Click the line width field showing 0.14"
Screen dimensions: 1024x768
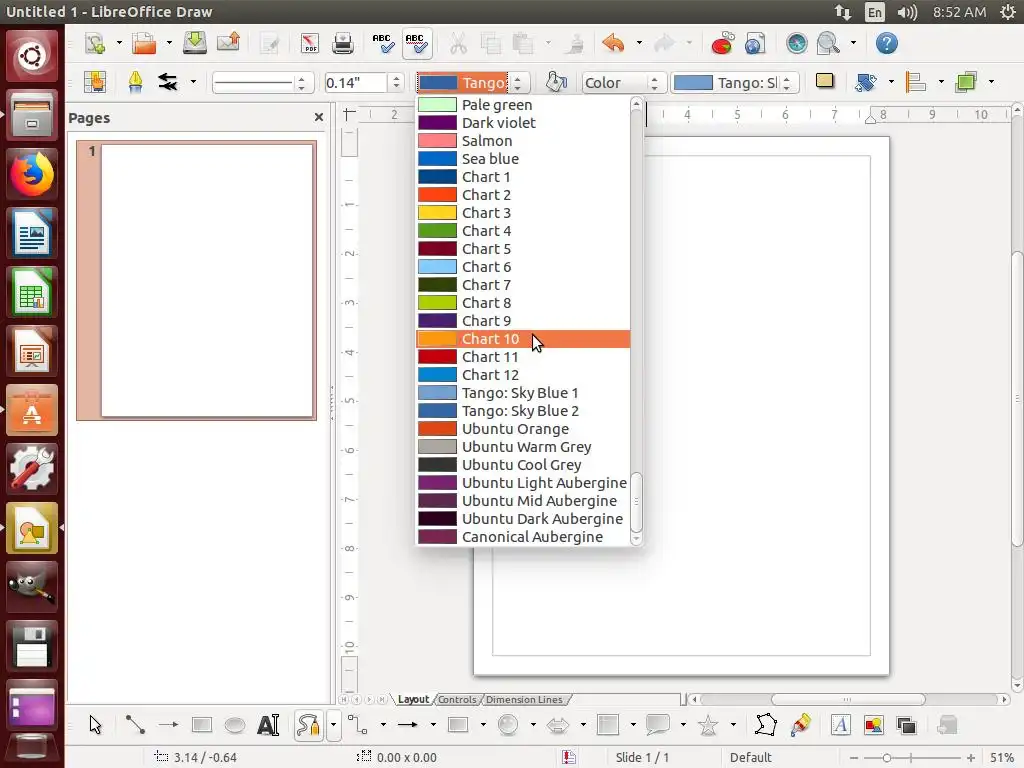point(355,83)
